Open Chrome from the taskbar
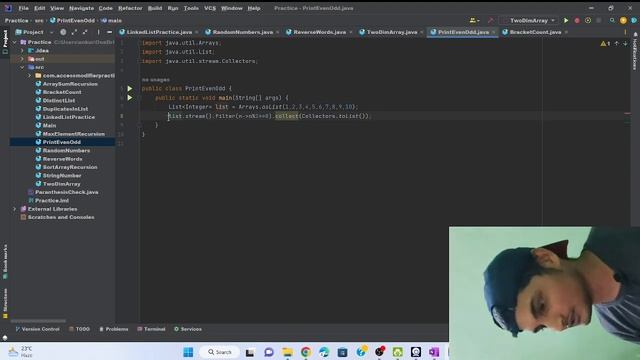This screenshot has height=360, width=640. click(x=305, y=352)
